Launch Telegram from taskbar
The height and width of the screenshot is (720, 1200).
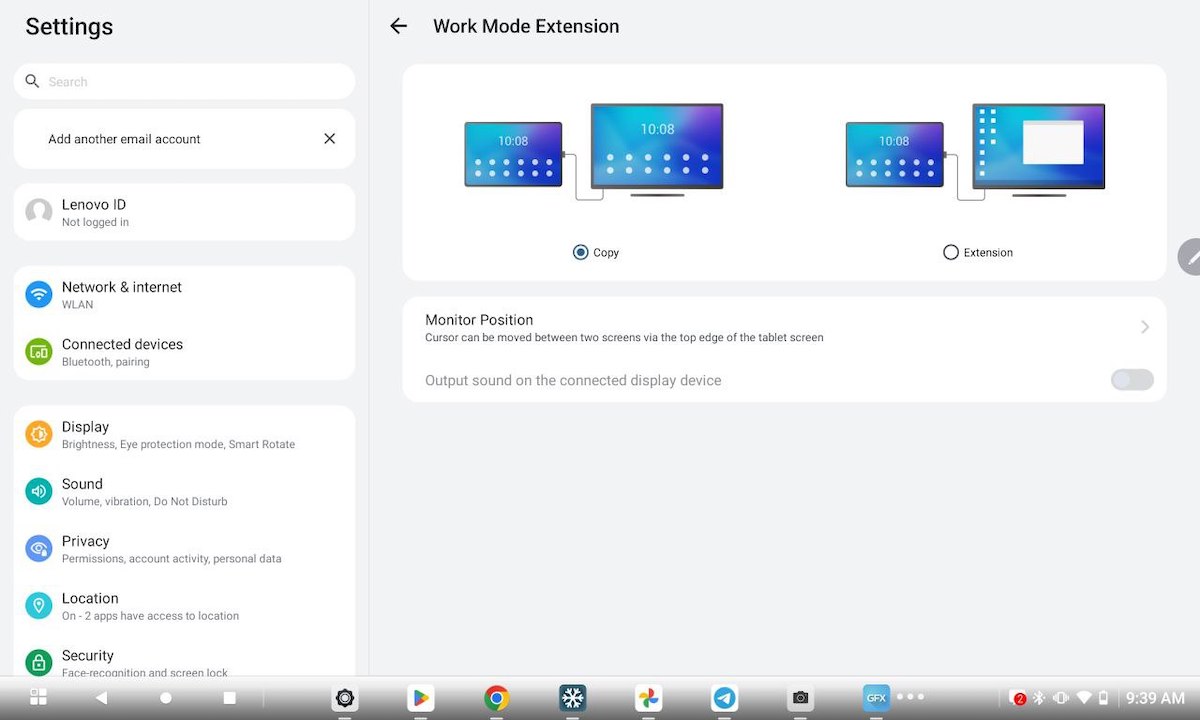725,698
